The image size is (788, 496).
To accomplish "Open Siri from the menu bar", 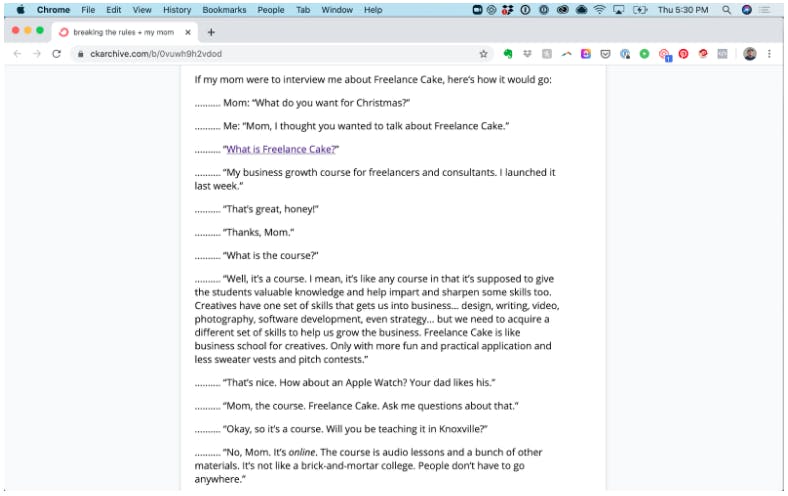I will point(747,10).
